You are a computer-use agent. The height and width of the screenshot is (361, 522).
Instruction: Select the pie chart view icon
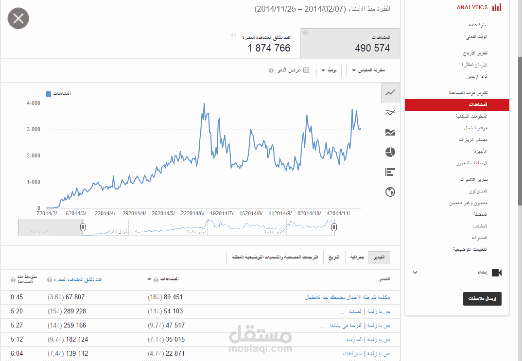click(390, 152)
